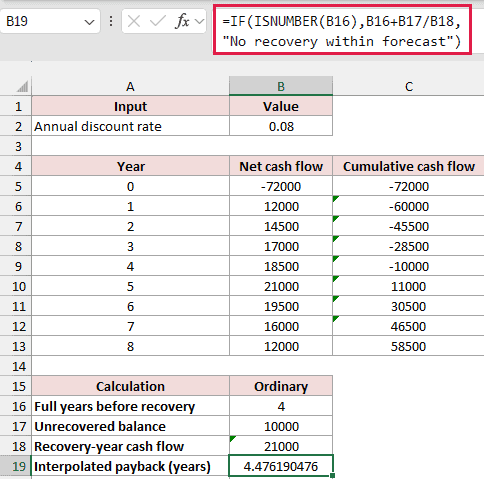The width and height of the screenshot is (484, 479).
Task: Expand the dropdown arrow beside fx
Action: pyautogui.click(x=199, y=22)
